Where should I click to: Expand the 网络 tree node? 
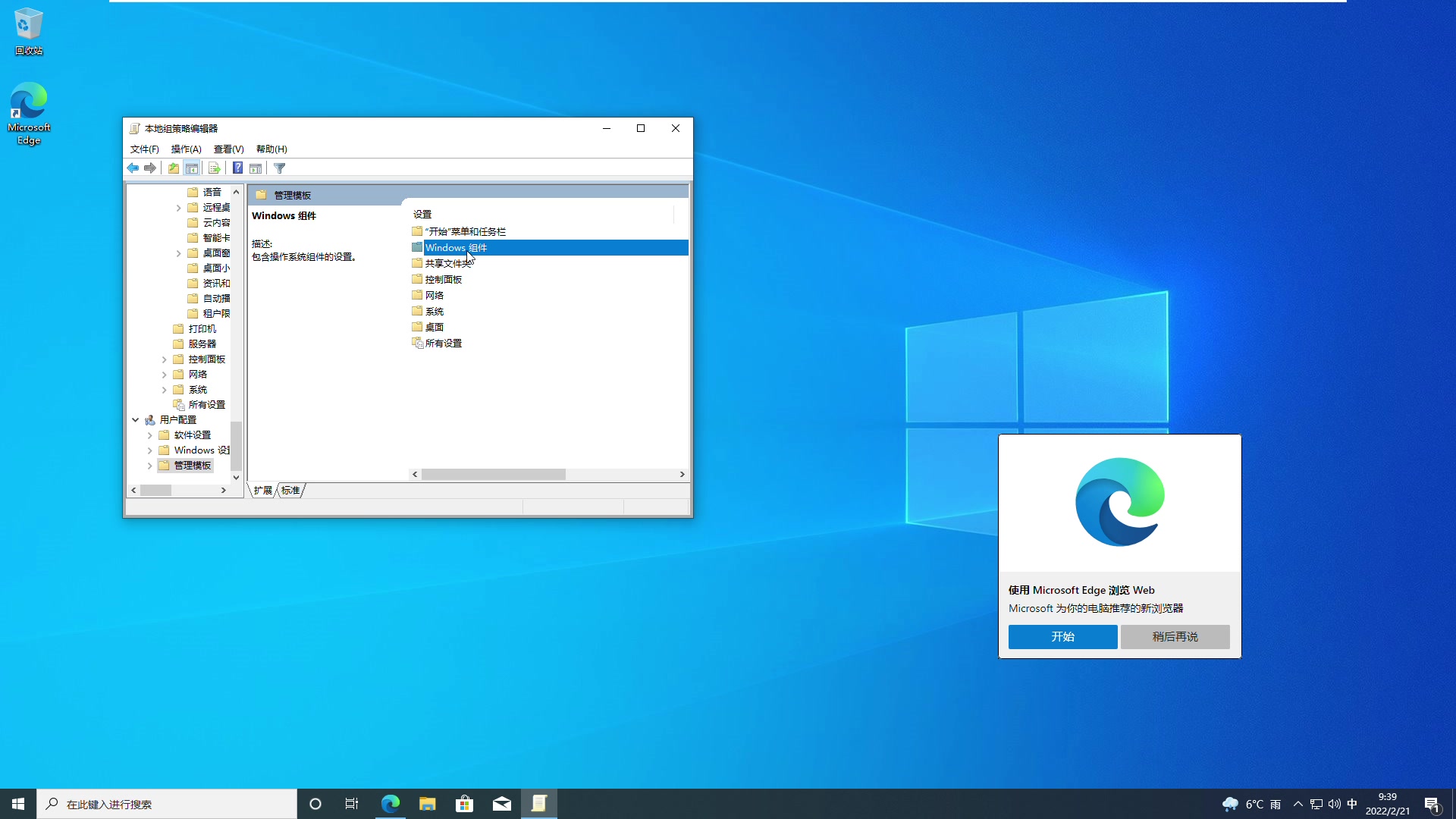tap(164, 375)
